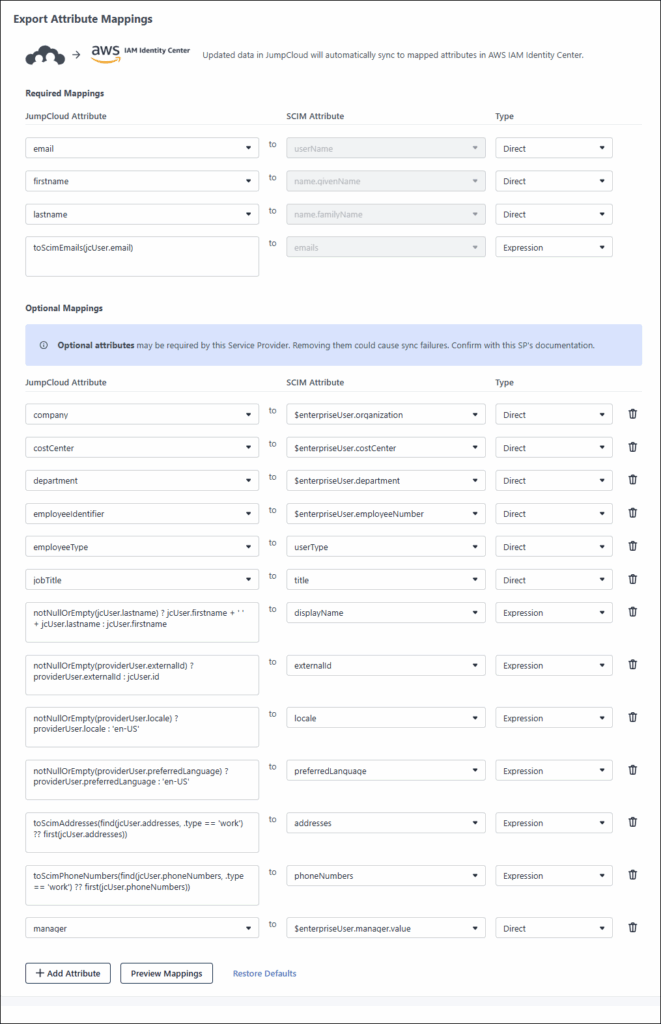The width and height of the screenshot is (661, 1024).
Task: Delete the jobTitle to title mapping
Action: [632, 579]
